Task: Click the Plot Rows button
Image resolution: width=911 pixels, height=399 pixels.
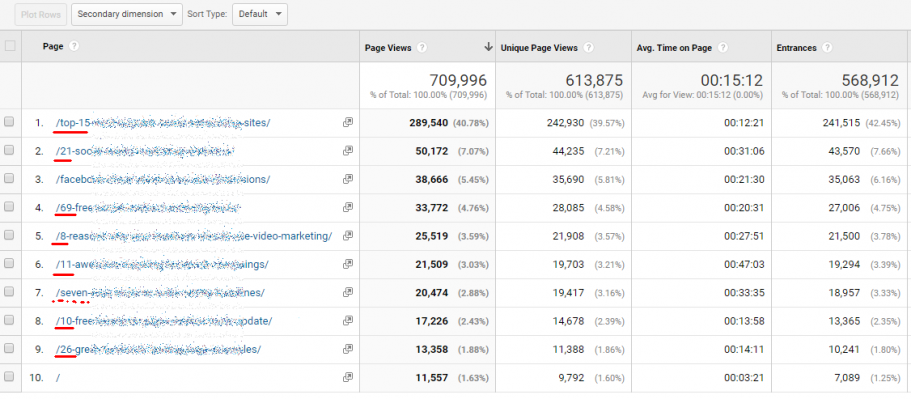Action: [x=41, y=15]
